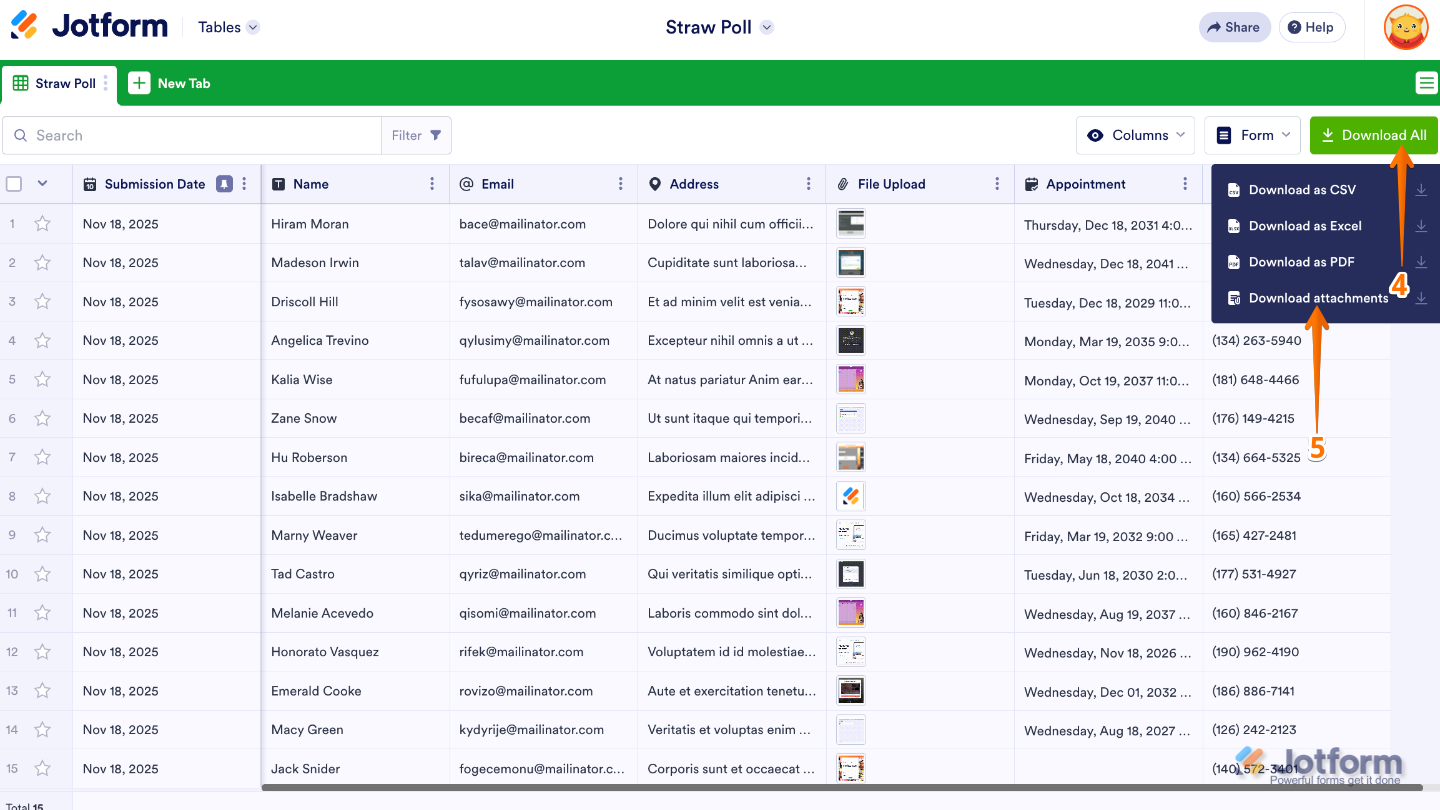Click the Share button
The height and width of the screenshot is (810, 1440).
1234,27
